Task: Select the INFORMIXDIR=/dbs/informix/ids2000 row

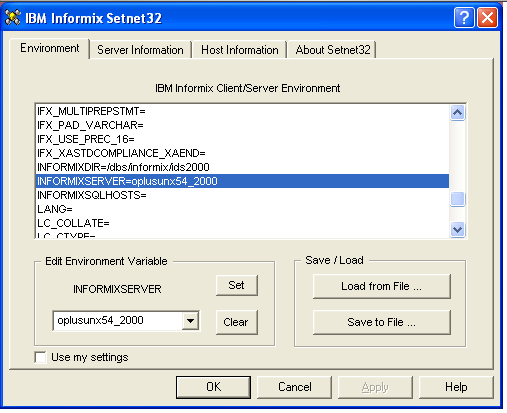Action: 242,167
